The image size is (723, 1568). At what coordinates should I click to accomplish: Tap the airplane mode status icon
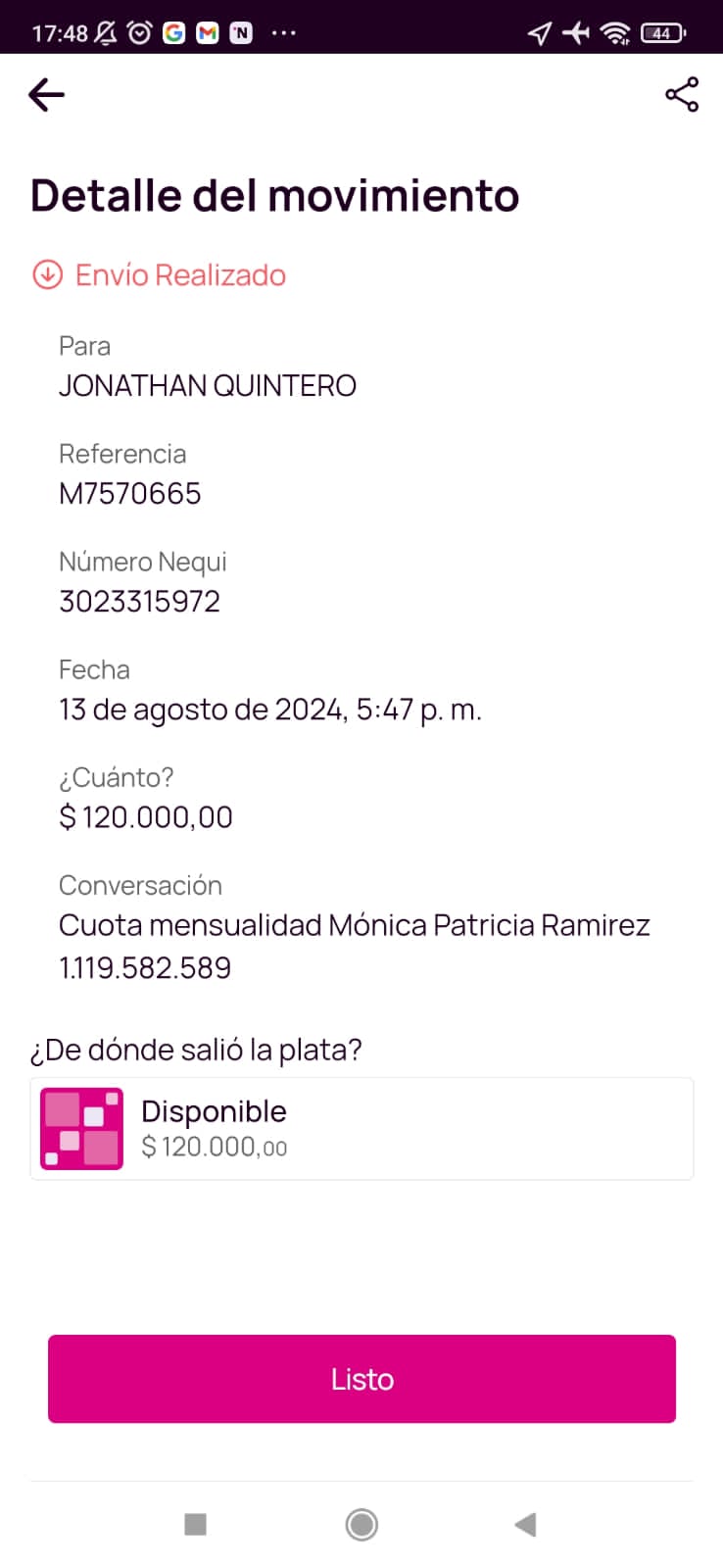click(x=576, y=33)
